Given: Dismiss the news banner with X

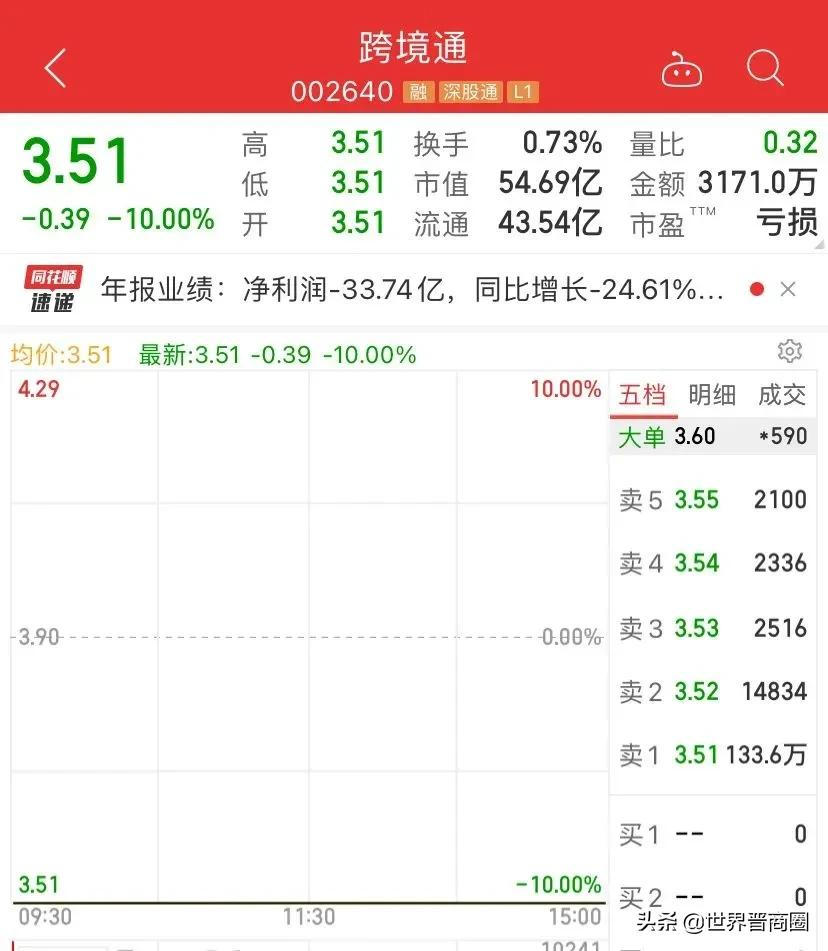Looking at the screenshot, I should (x=787, y=289).
